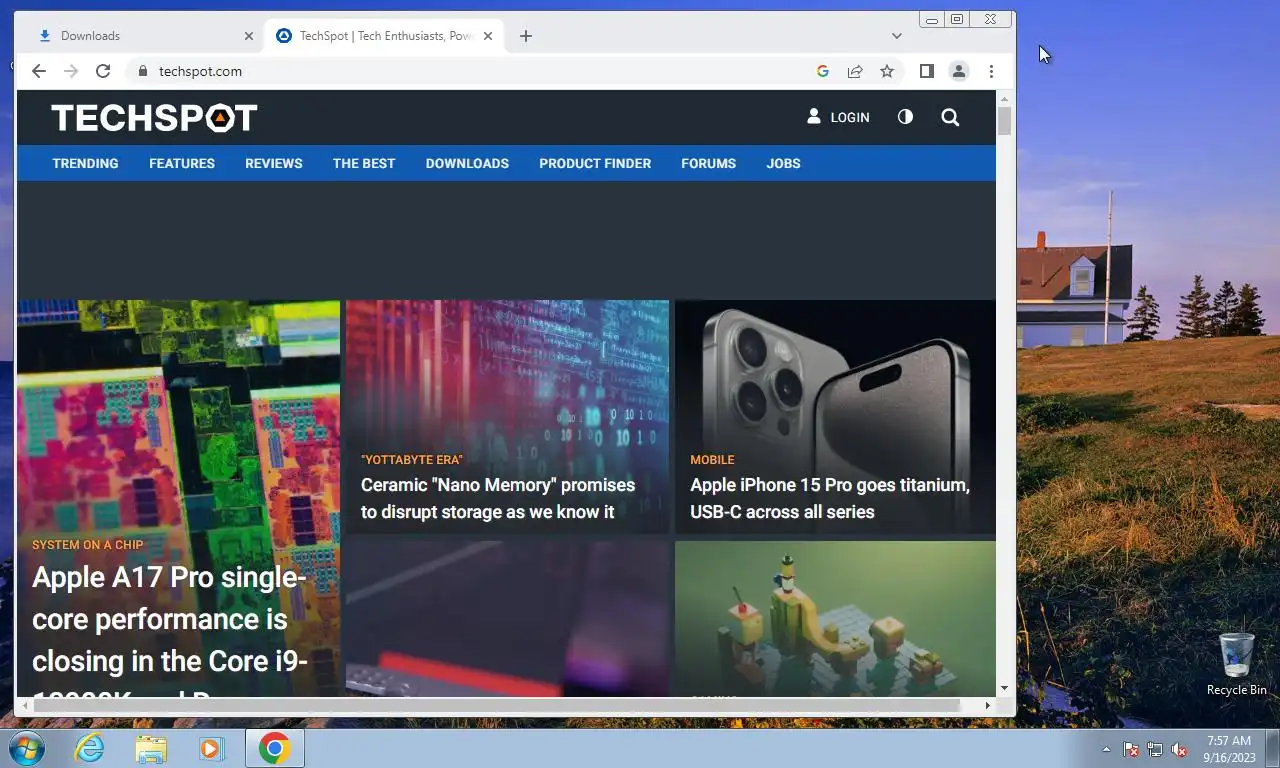
Task: Click the horizontal scrollbar right arrow
Action: 988,706
